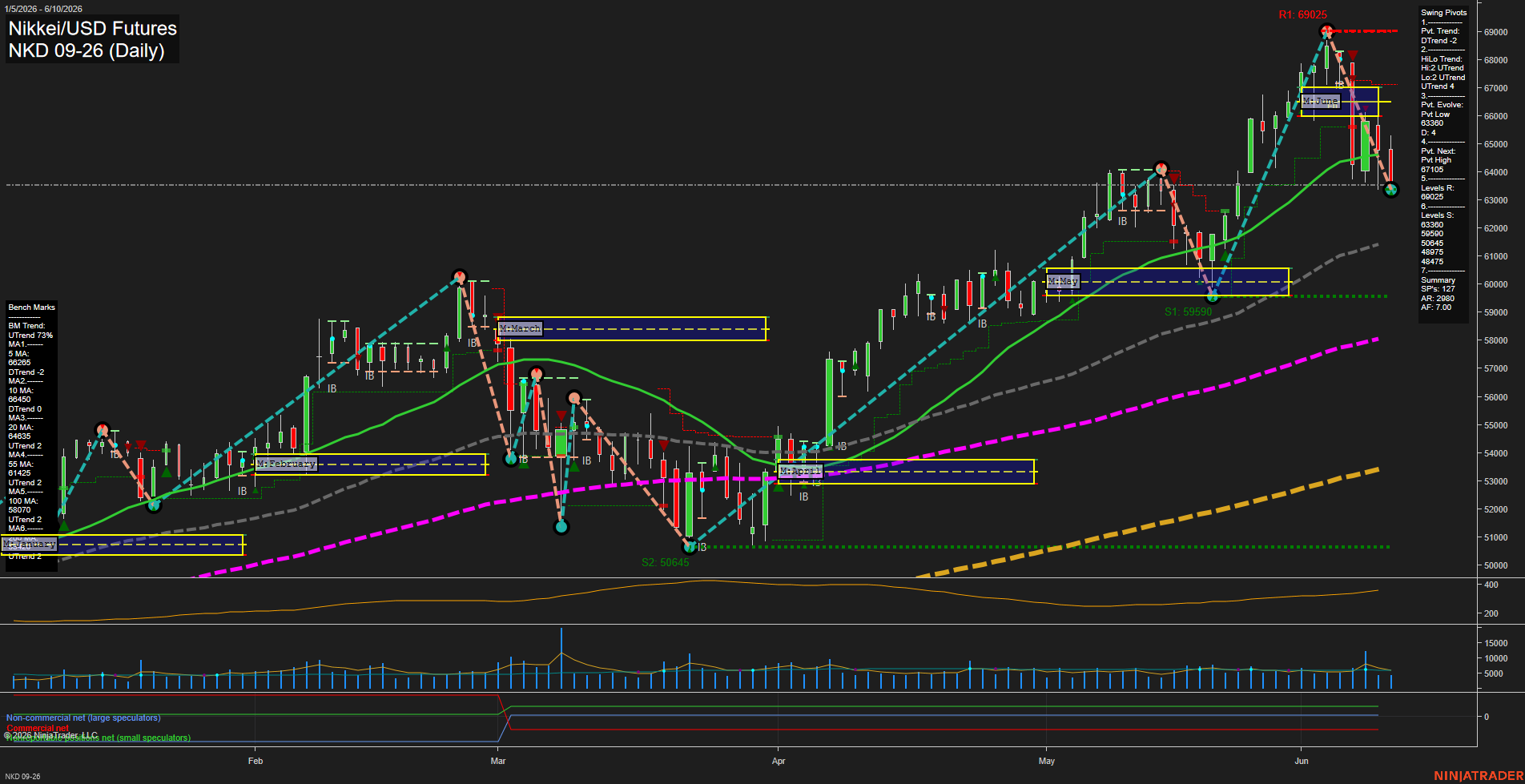The width and height of the screenshot is (1525, 784).
Task: Click the 69000 price axis label
Action: pyautogui.click(x=1496, y=32)
